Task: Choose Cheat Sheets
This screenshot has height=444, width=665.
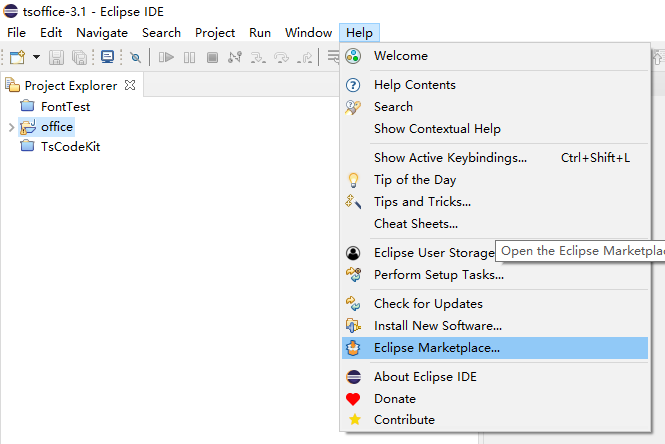Action: 495,224
